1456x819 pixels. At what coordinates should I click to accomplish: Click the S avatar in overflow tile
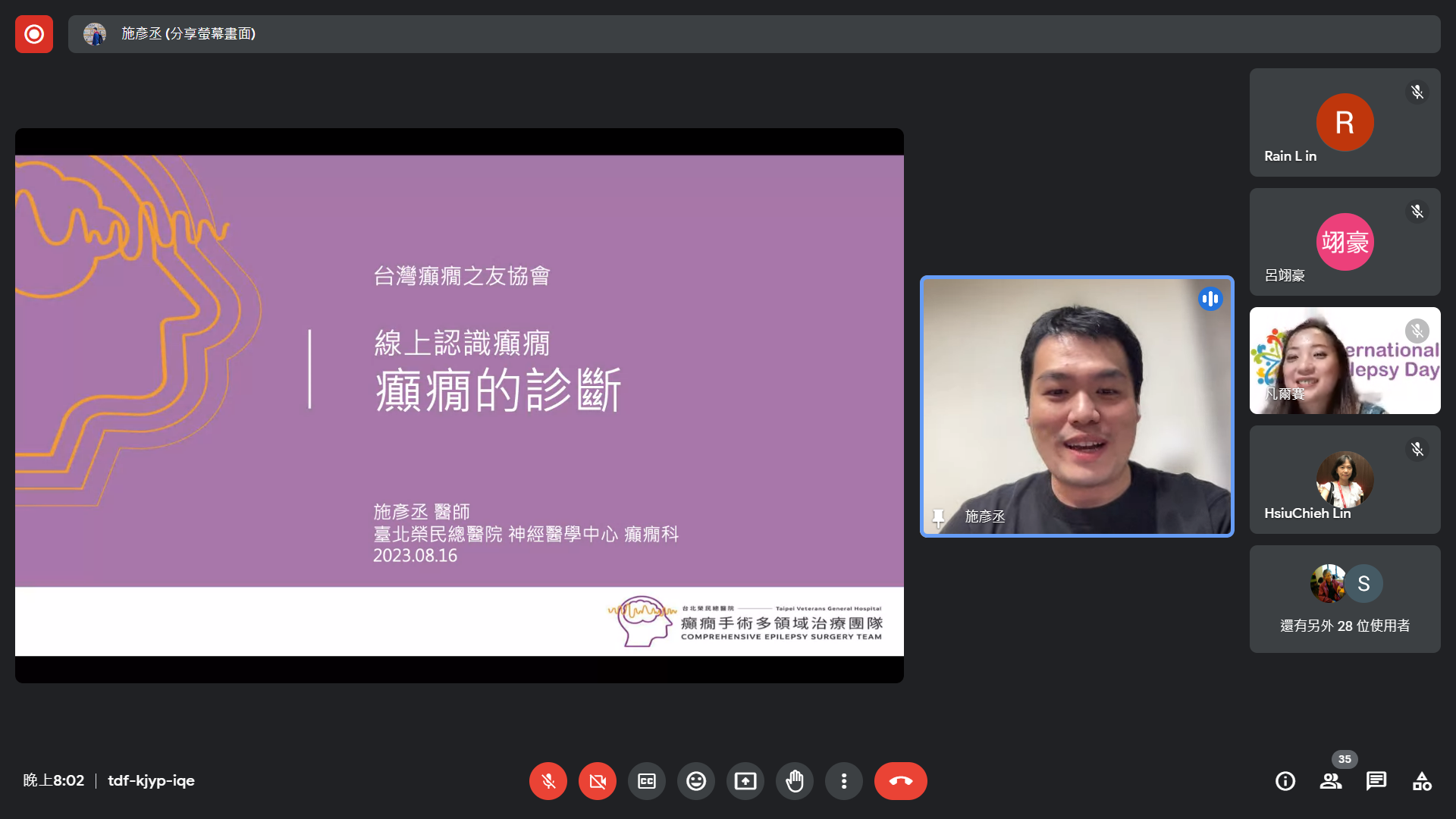(1363, 584)
